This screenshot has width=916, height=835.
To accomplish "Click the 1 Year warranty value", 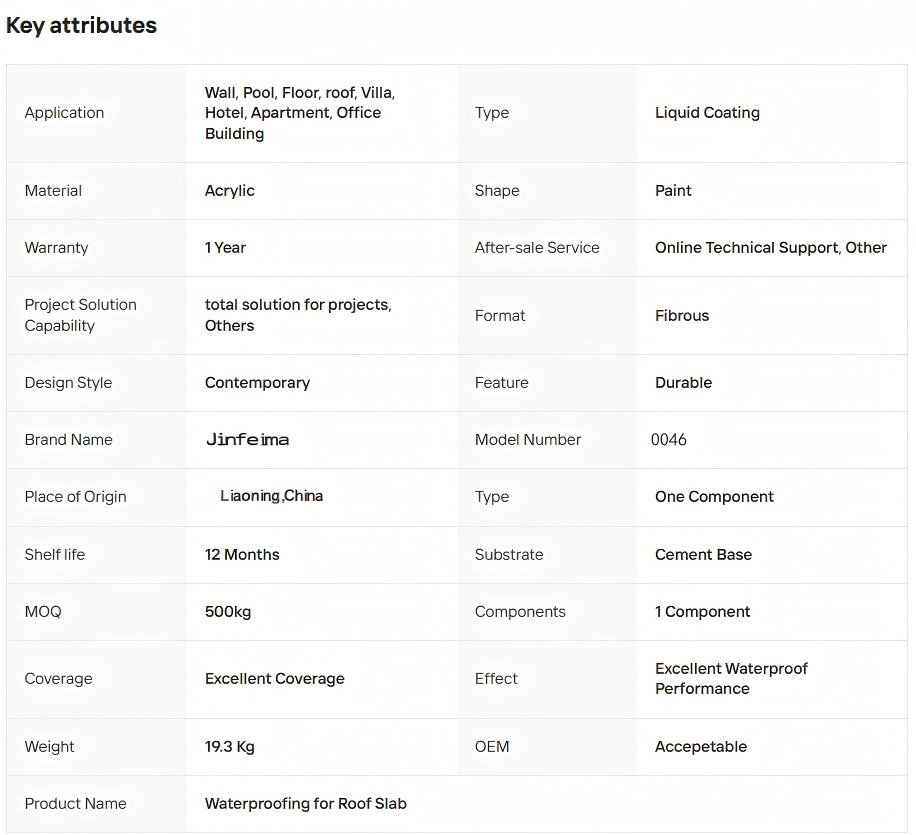I will 225,248.
